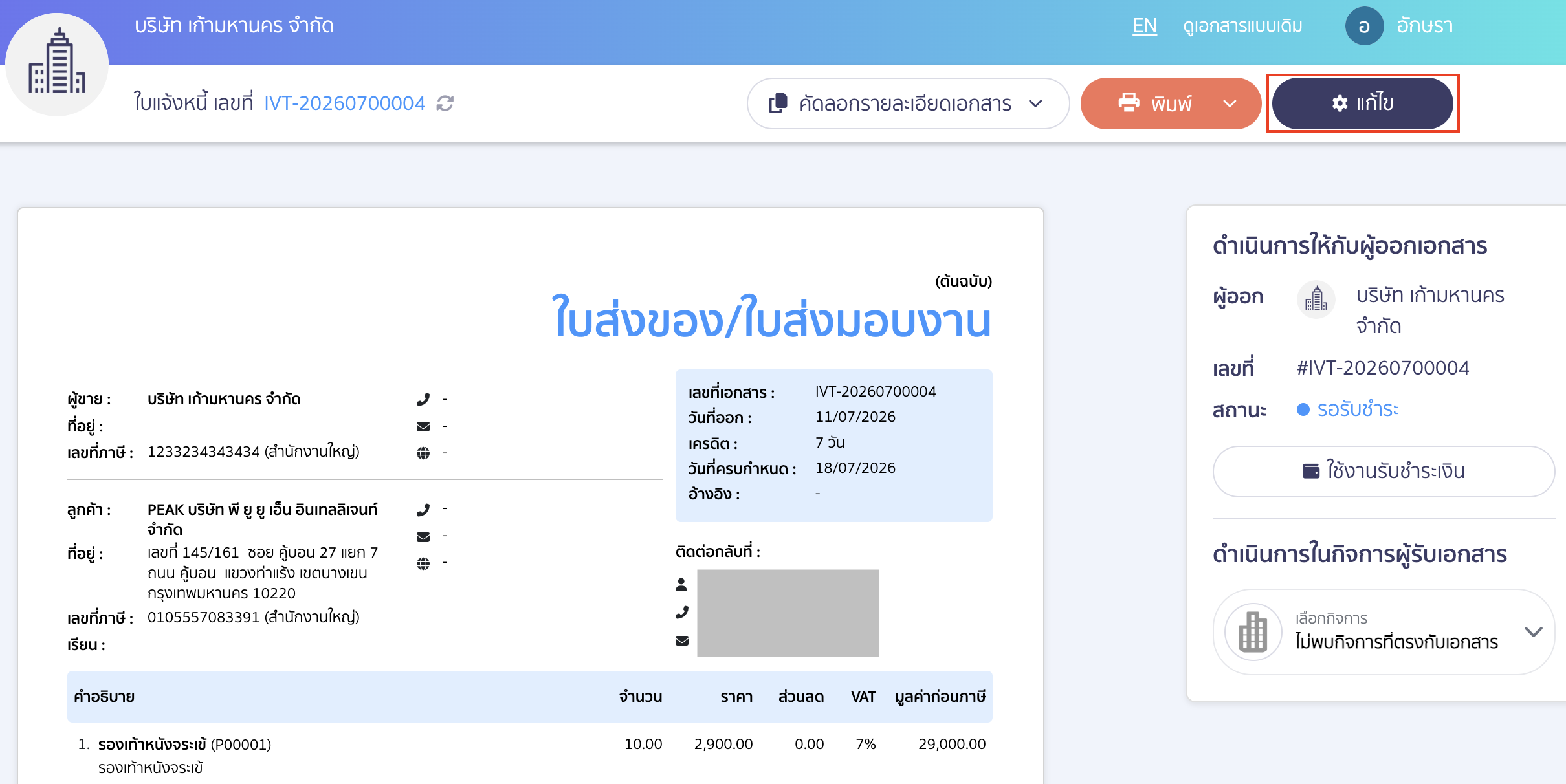Click the pre-tax amount 29,000.00
The width and height of the screenshot is (1566, 784).
click(952, 745)
